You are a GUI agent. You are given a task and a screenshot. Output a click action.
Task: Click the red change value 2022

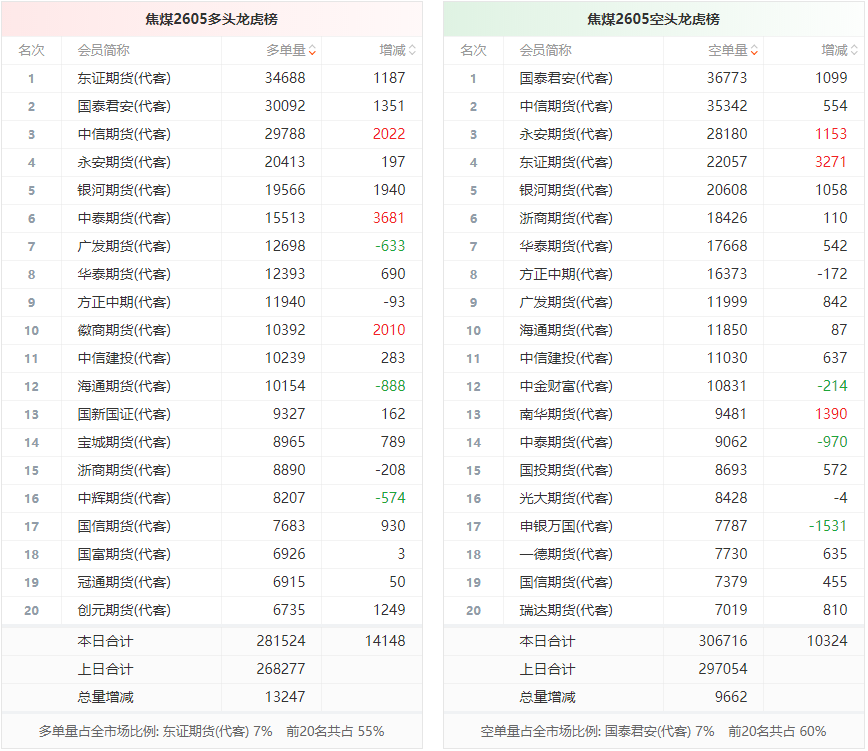coord(389,134)
